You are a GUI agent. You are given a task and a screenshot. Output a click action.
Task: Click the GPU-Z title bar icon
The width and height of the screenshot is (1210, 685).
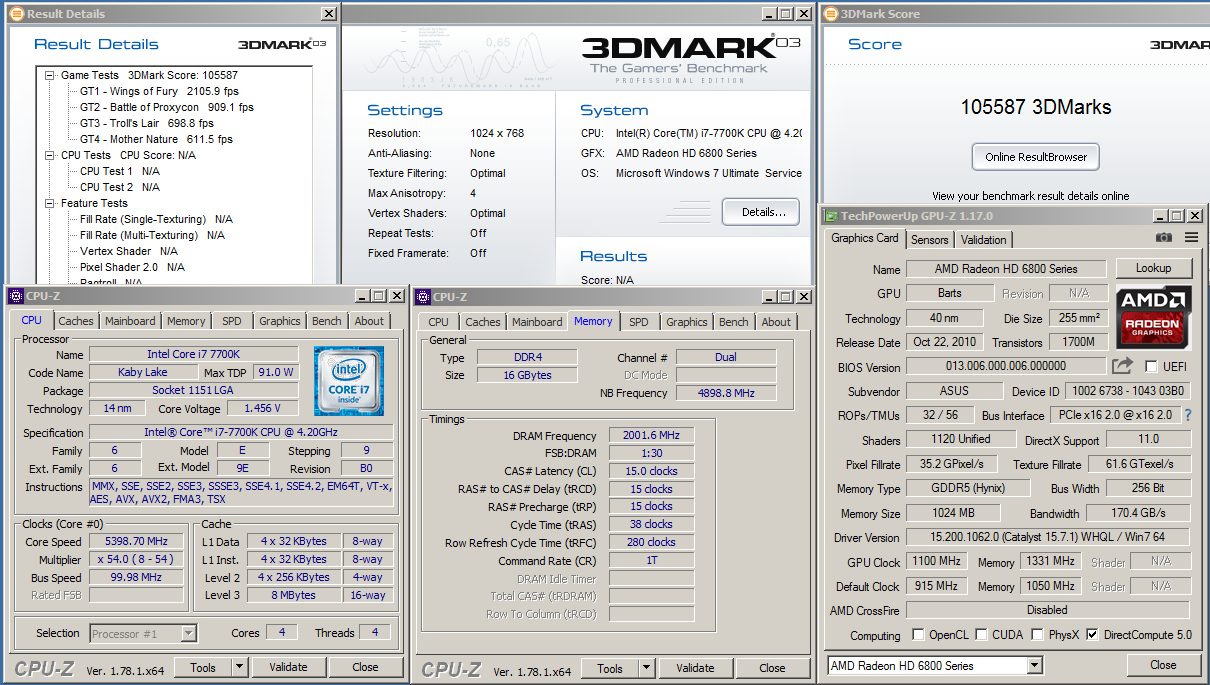click(x=830, y=216)
